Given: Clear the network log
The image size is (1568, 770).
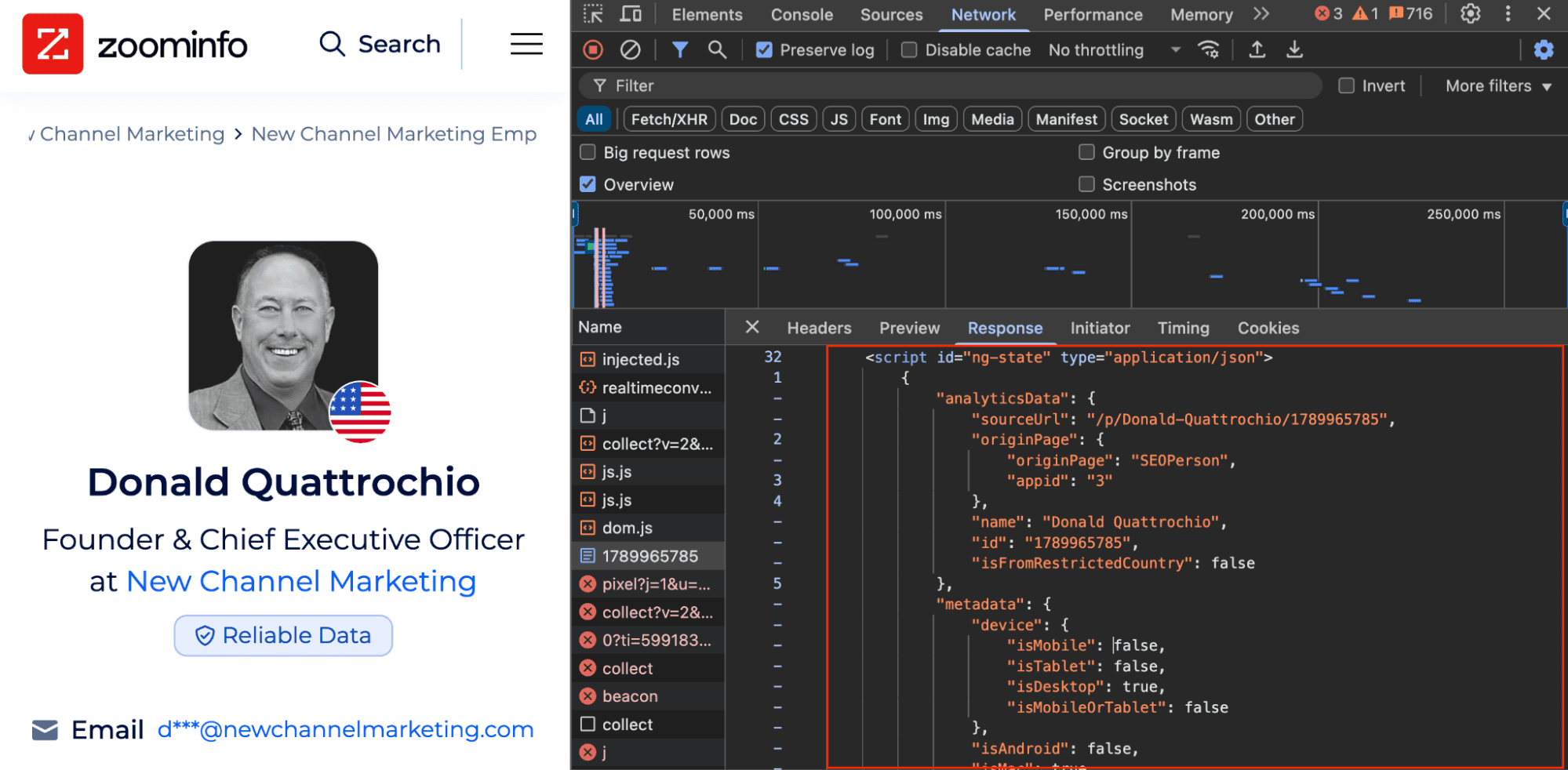Looking at the screenshot, I should (x=630, y=50).
